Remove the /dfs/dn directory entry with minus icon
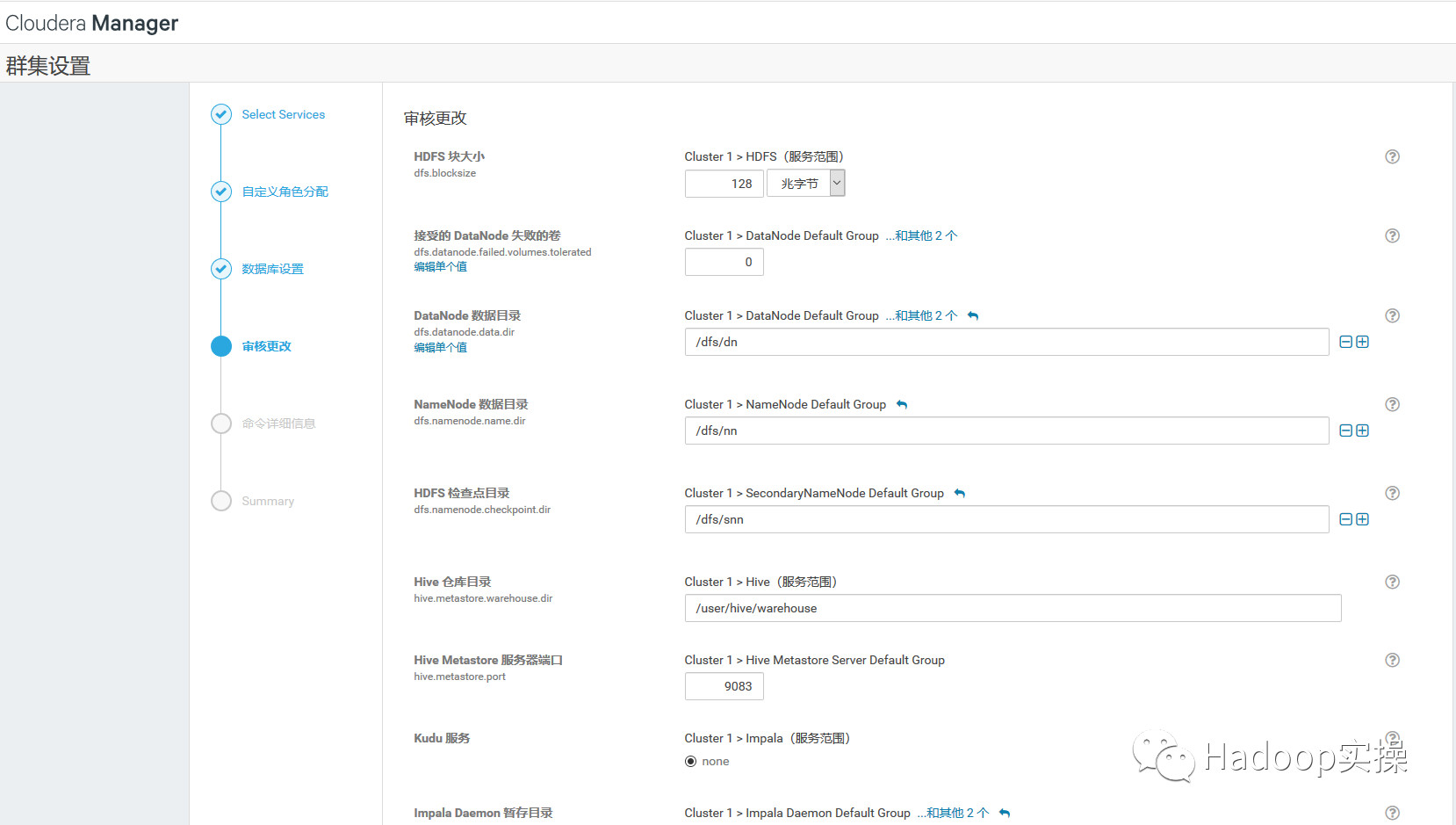This screenshot has height=825, width=1456. [1345, 342]
